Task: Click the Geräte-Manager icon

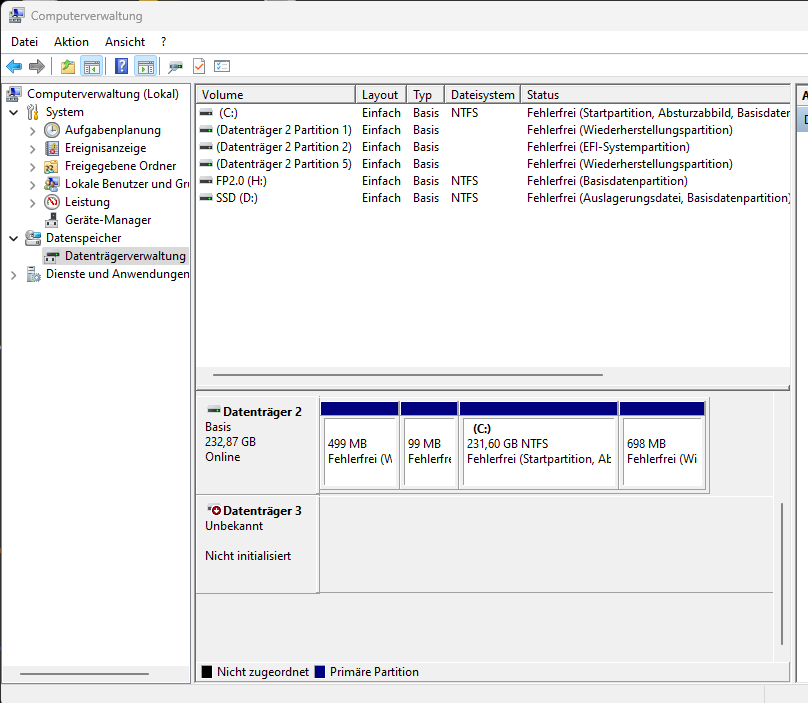Action: [x=52, y=220]
